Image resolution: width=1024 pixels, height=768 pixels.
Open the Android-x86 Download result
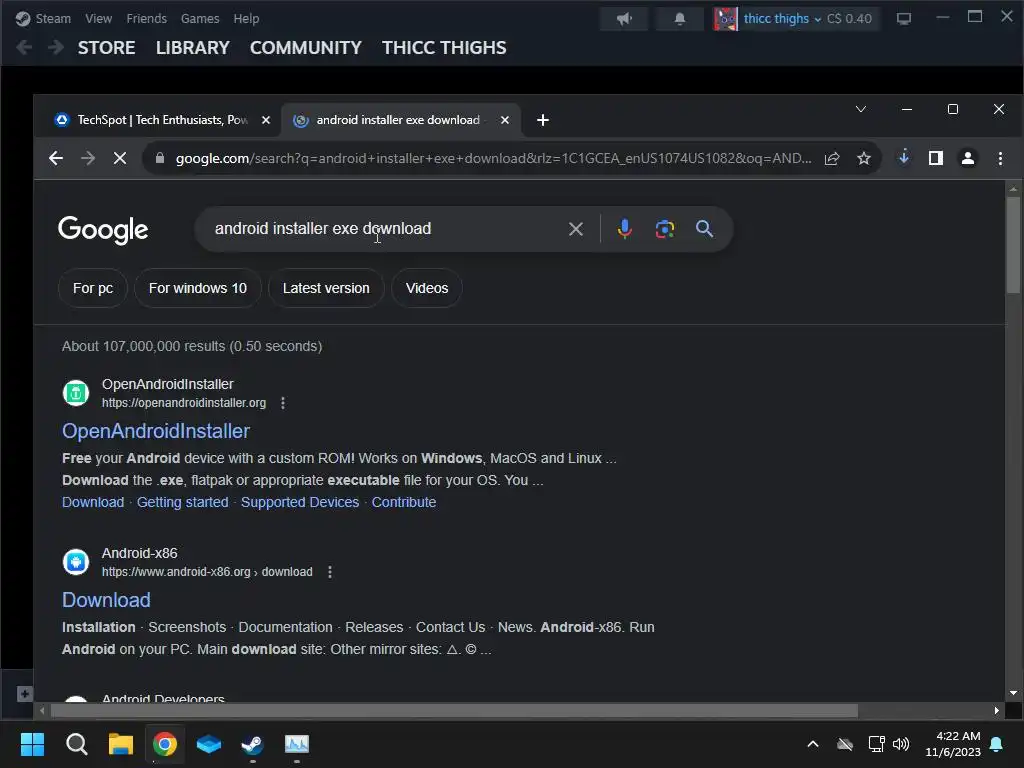point(106,600)
